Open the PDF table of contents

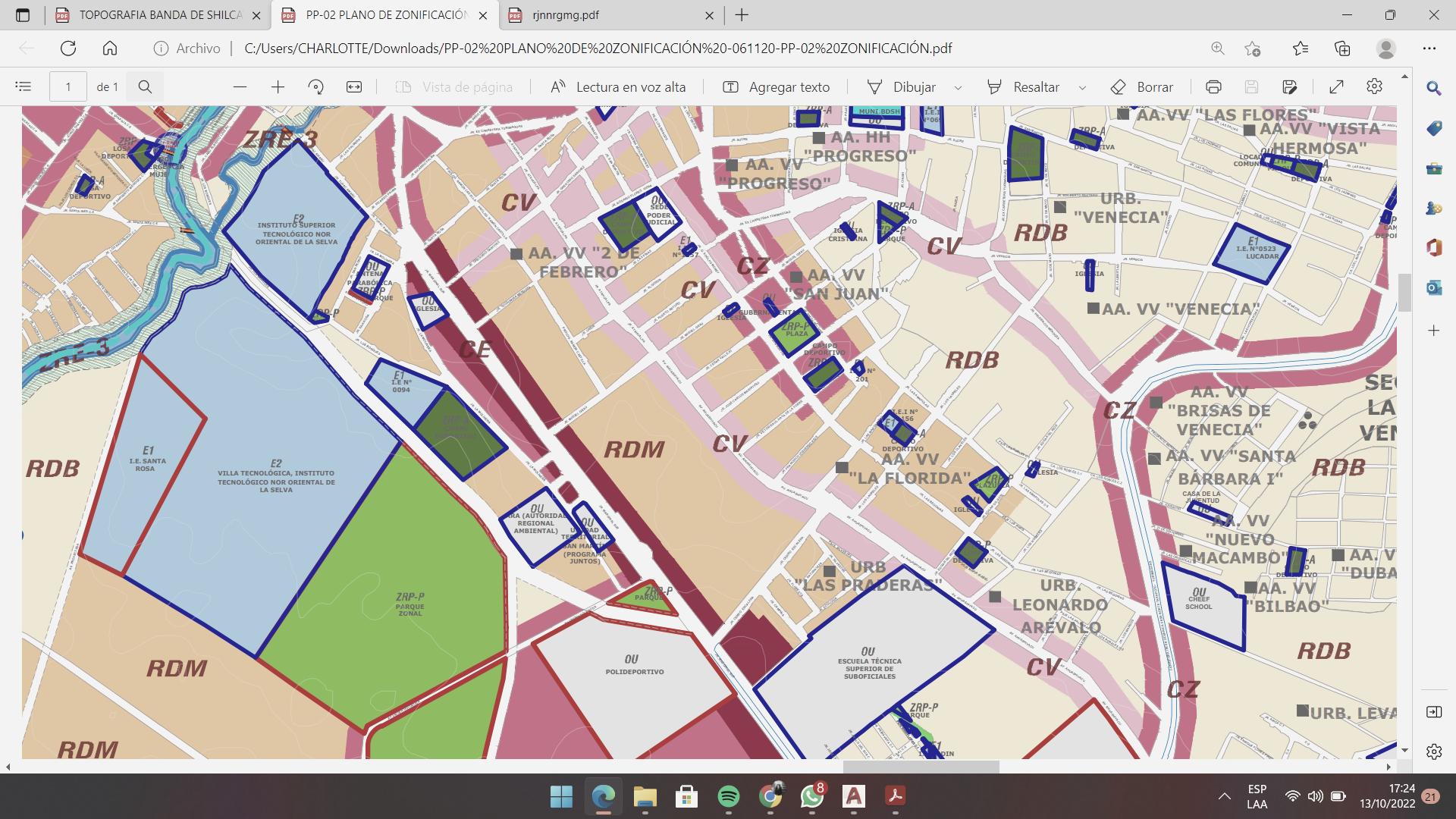[24, 87]
